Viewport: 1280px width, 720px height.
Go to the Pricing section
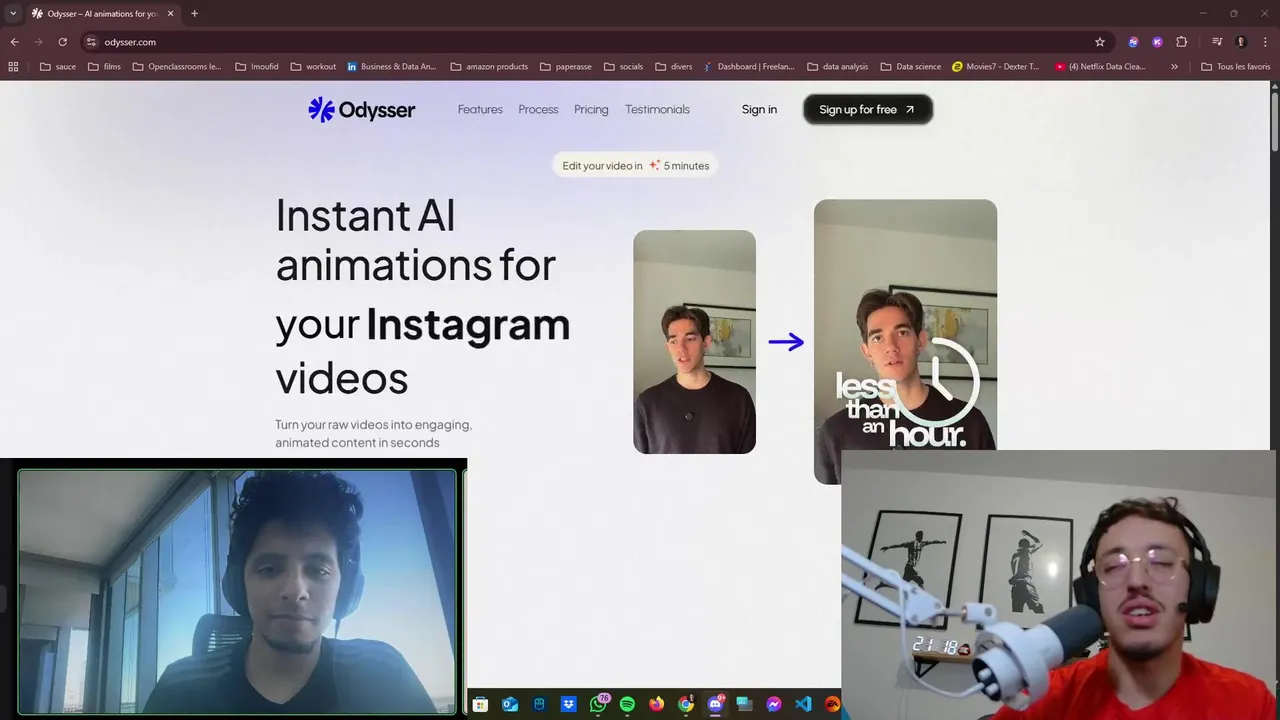point(591,109)
